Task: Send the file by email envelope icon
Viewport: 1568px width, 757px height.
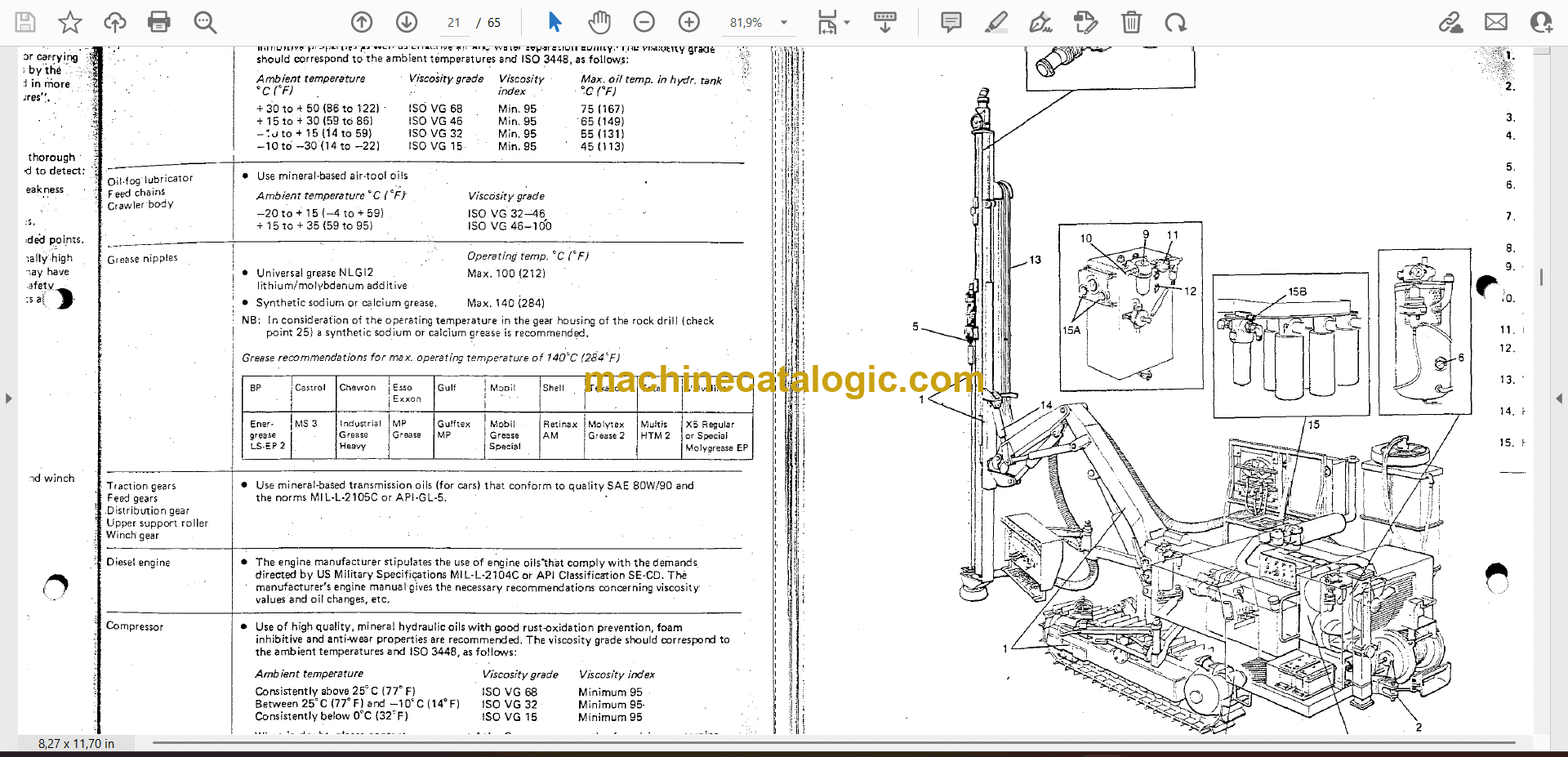Action: tap(1496, 22)
